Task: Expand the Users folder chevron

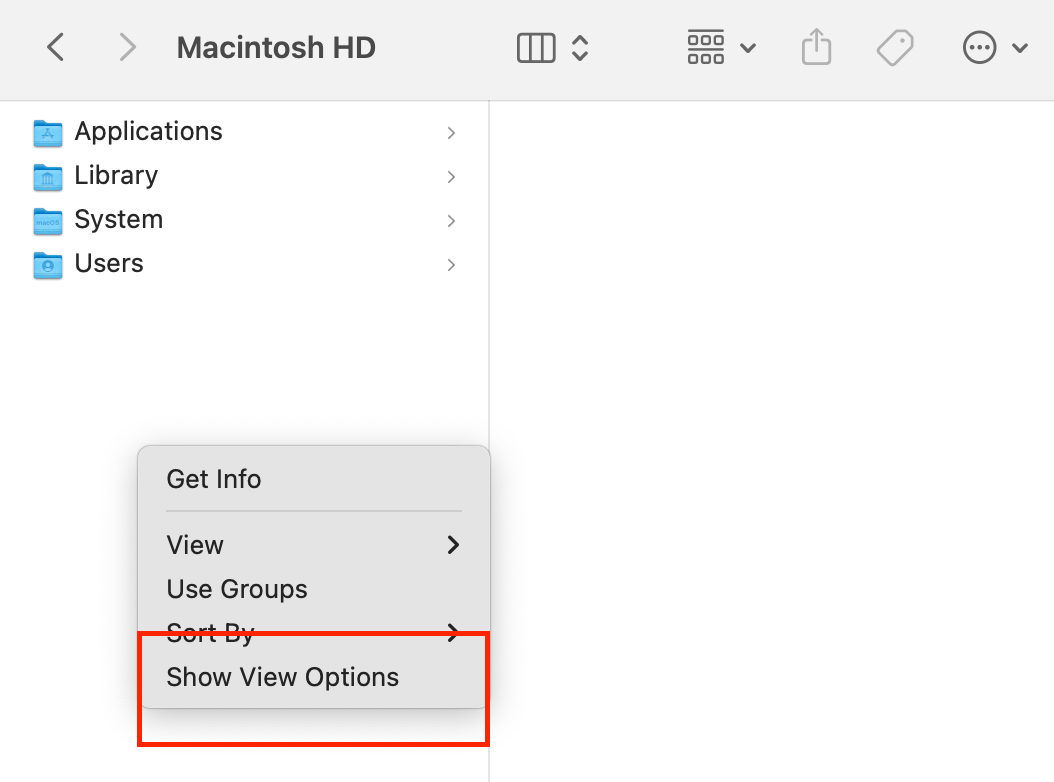Action: pyautogui.click(x=452, y=265)
